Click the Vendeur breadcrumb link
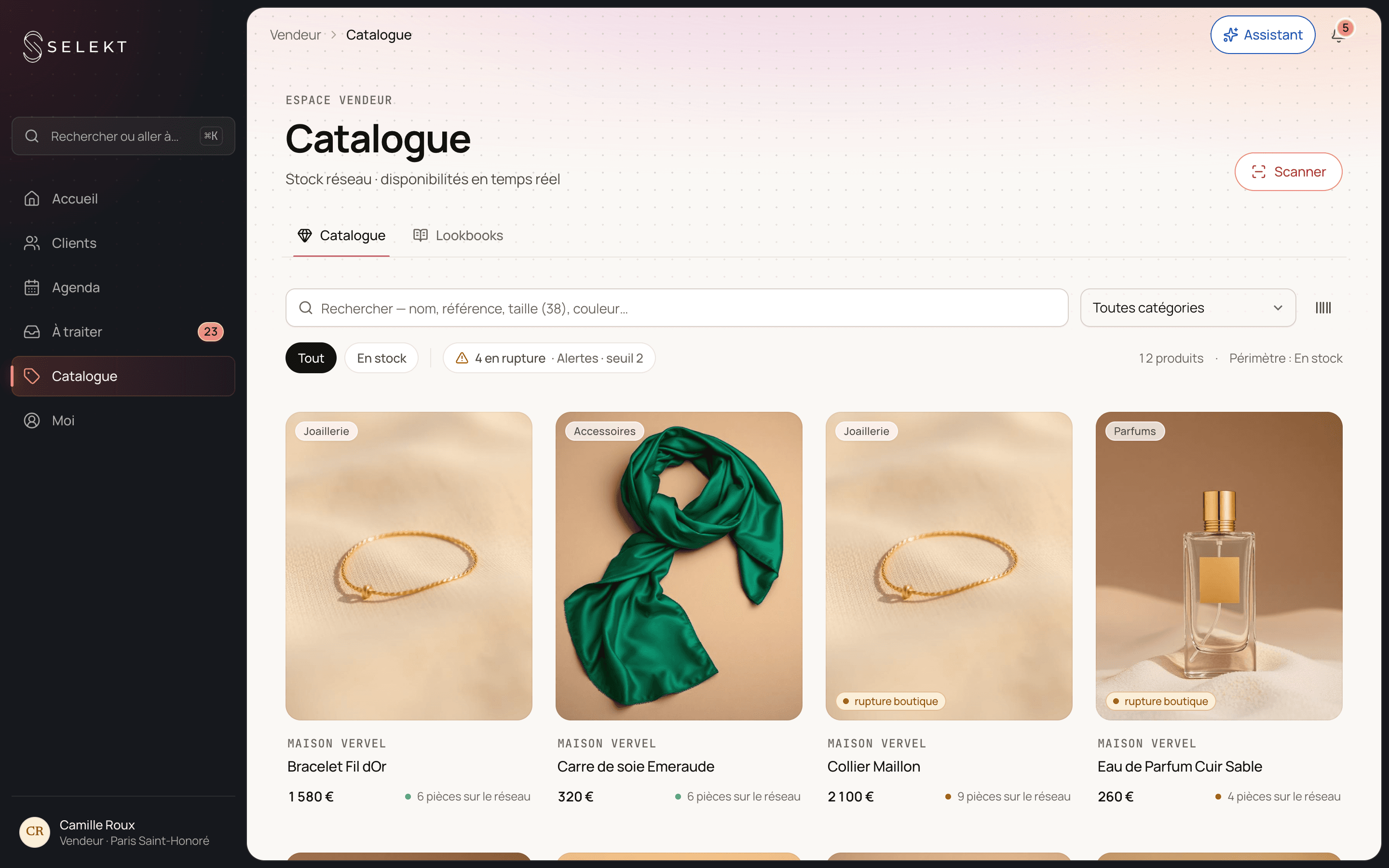This screenshot has width=1389, height=868. [x=296, y=35]
